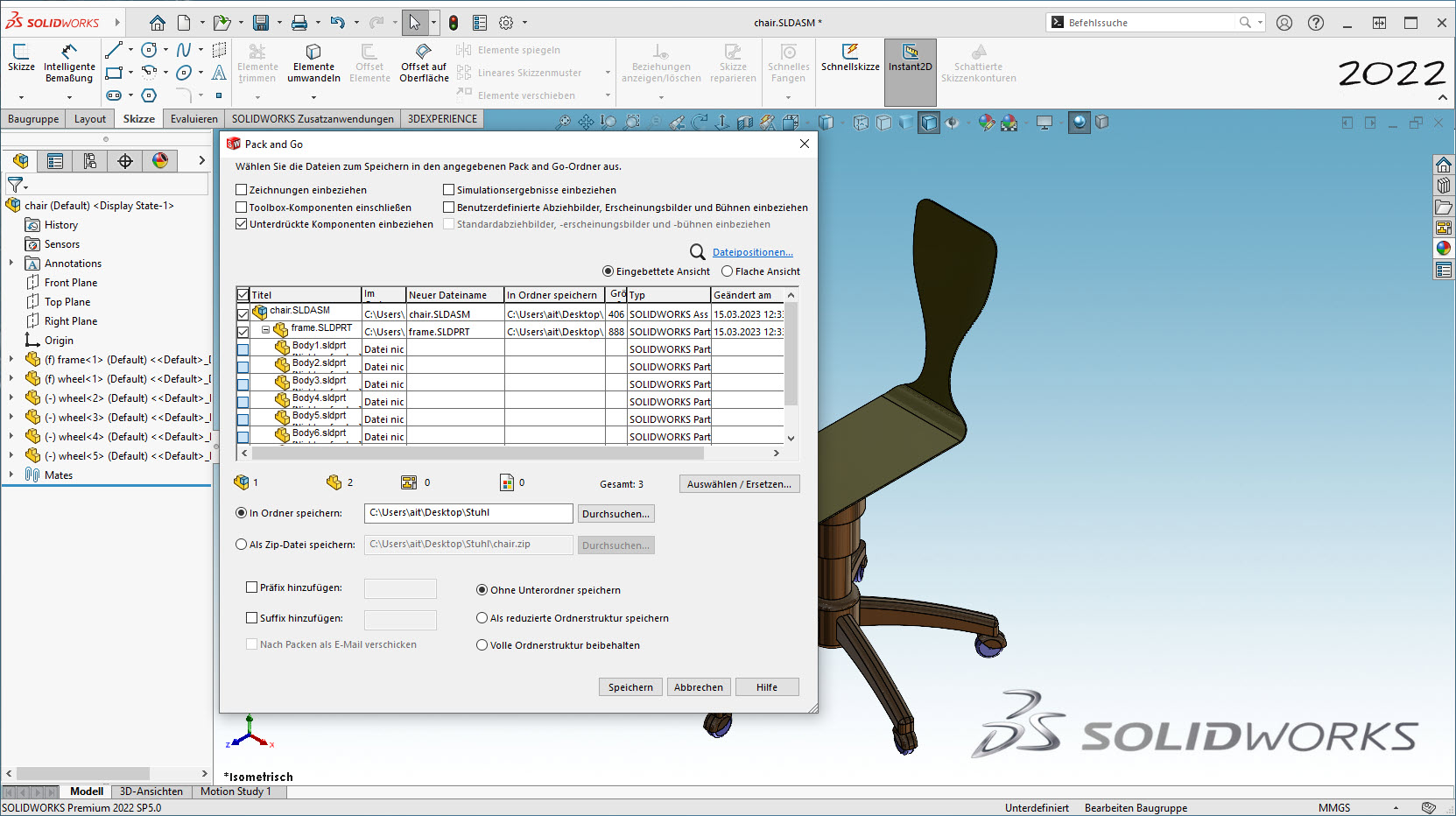Screen dimensions: 1456x816
Task: Click the Save icon in the top toolbar
Action: click(261, 23)
